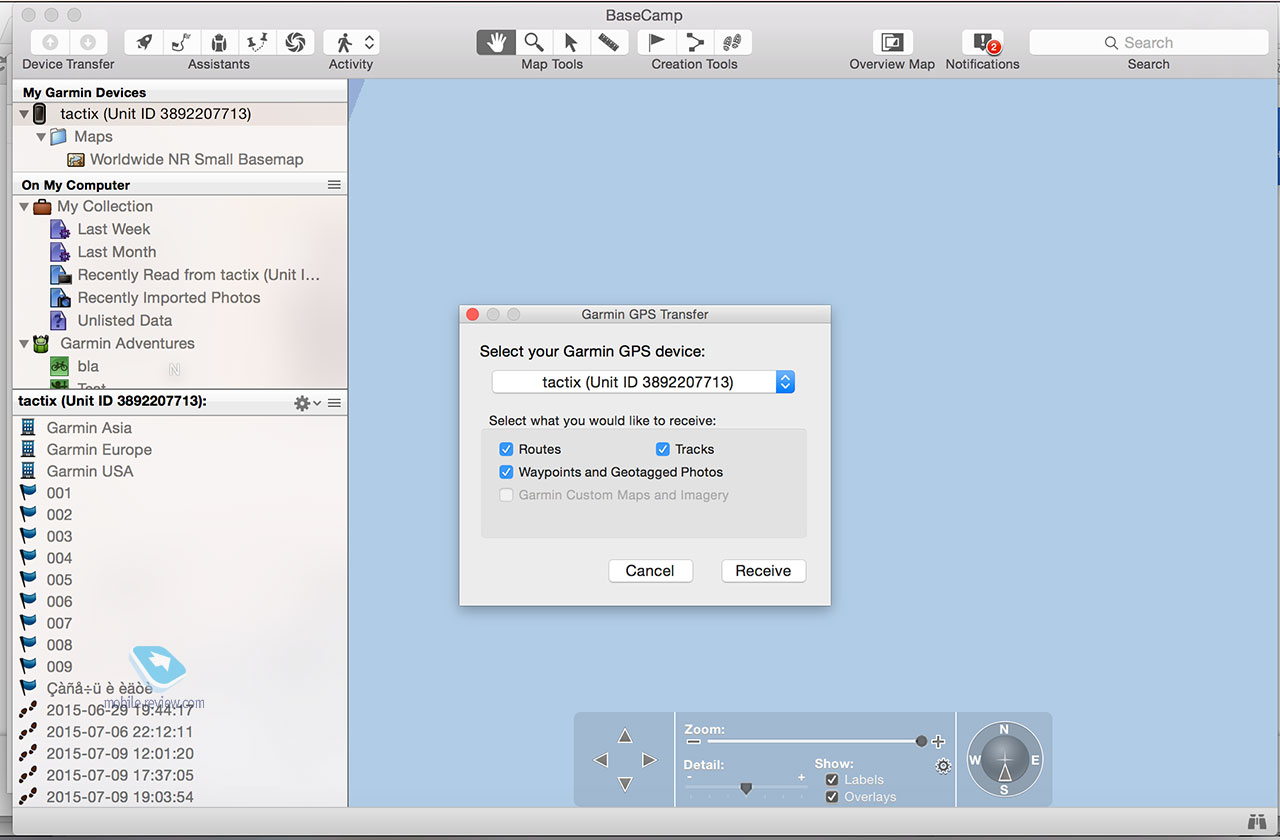The height and width of the screenshot is (840, 1280).
Task: Click the compass rose control
Action: [x=1004, y=760]
